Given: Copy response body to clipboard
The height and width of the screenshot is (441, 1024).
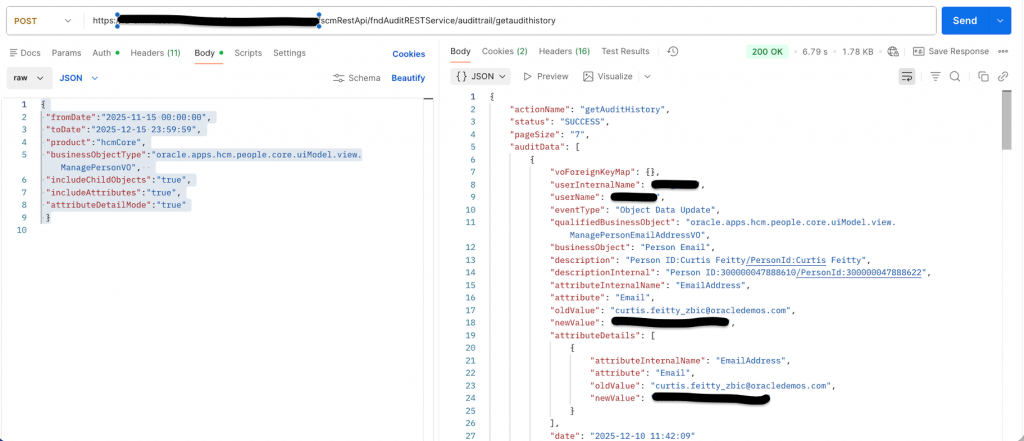Looking at the screenshot, I should pos(983,76).
